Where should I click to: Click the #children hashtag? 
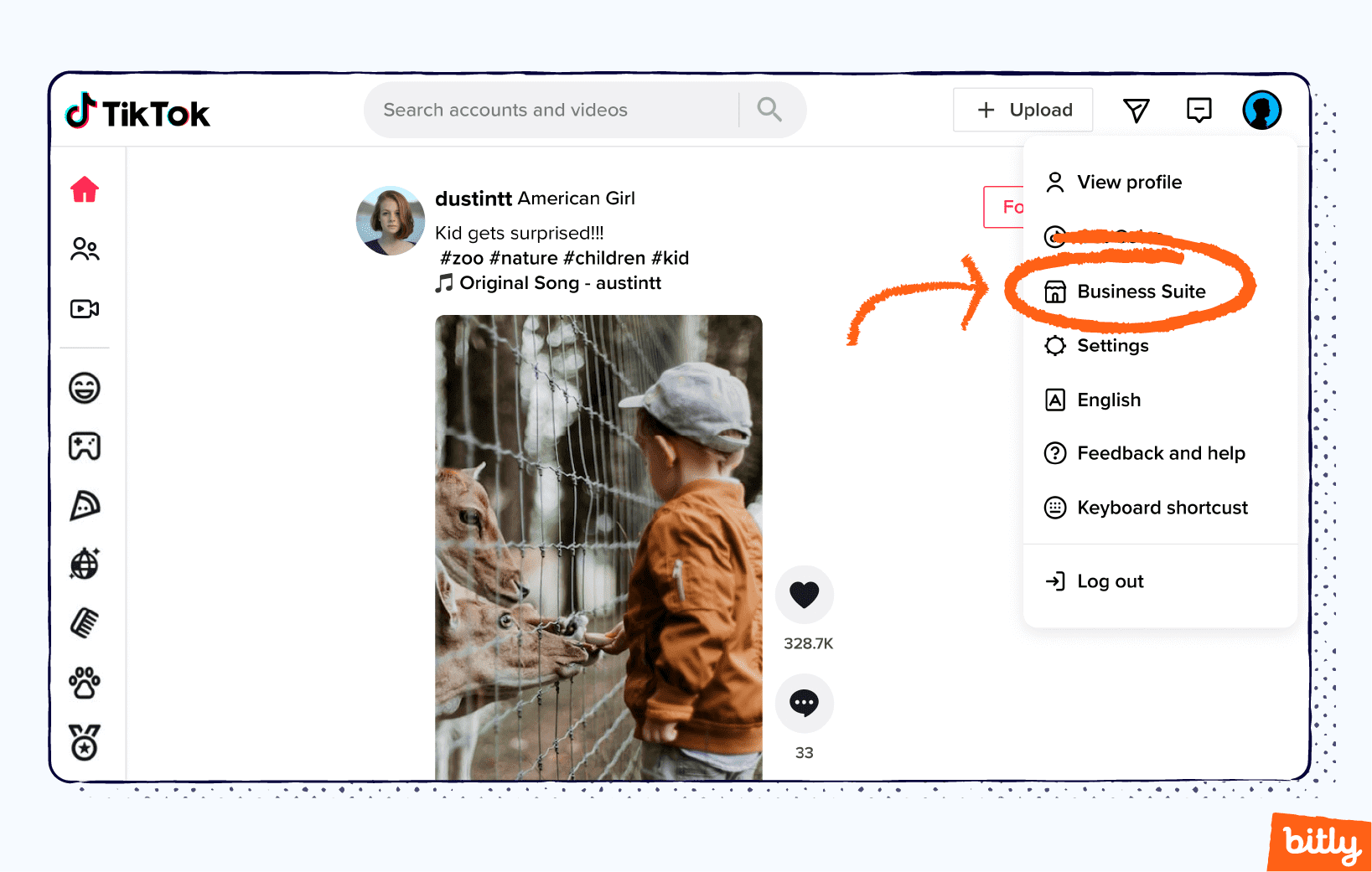[x=604, y=258]
